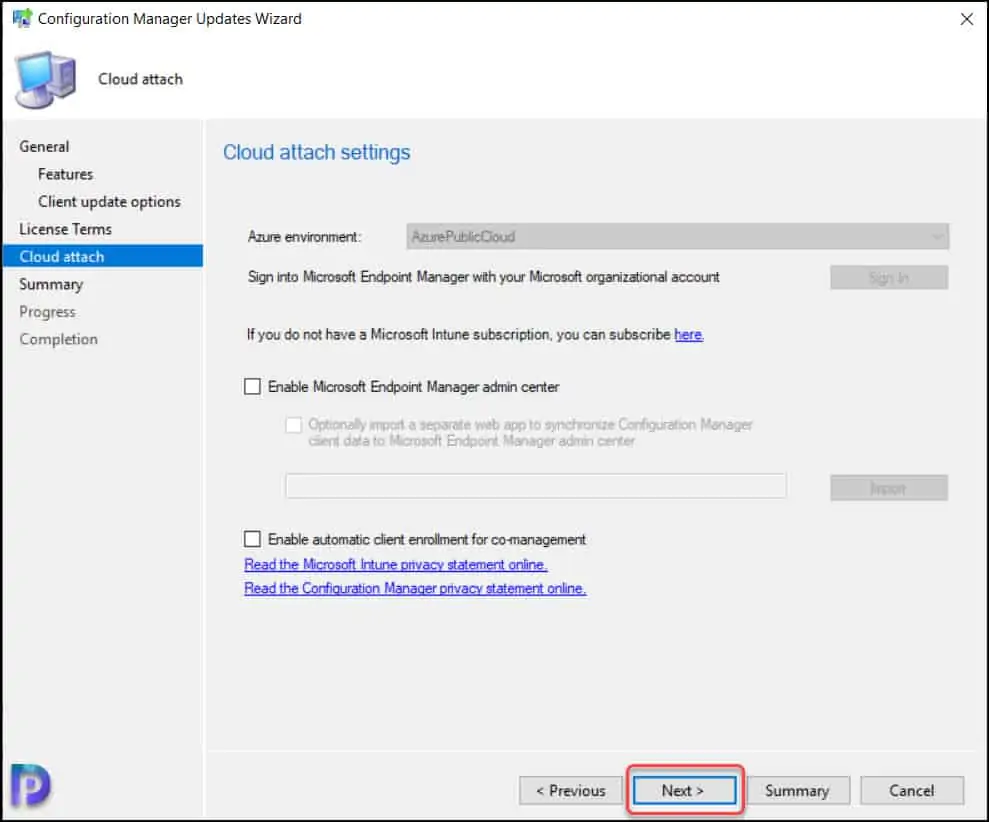Cancel the updates wizard

click(x=912, y=790)
